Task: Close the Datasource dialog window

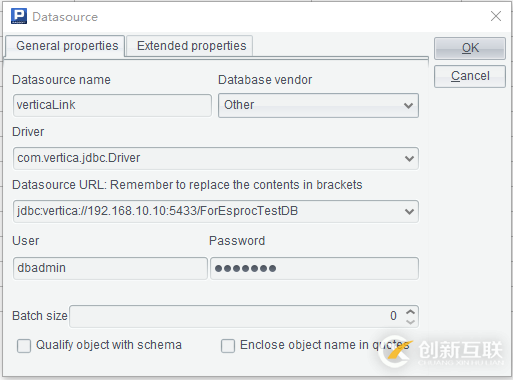Action: [x=496, y=16]
